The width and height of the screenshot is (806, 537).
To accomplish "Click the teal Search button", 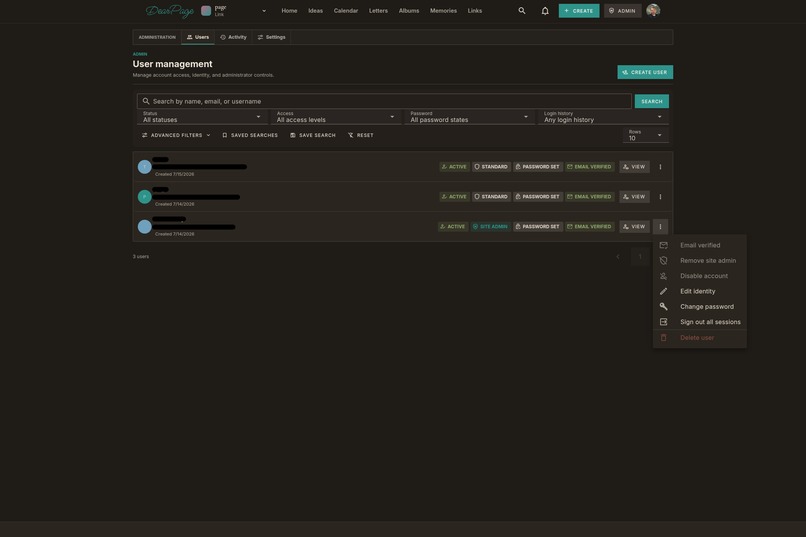I will pos(652,101).
